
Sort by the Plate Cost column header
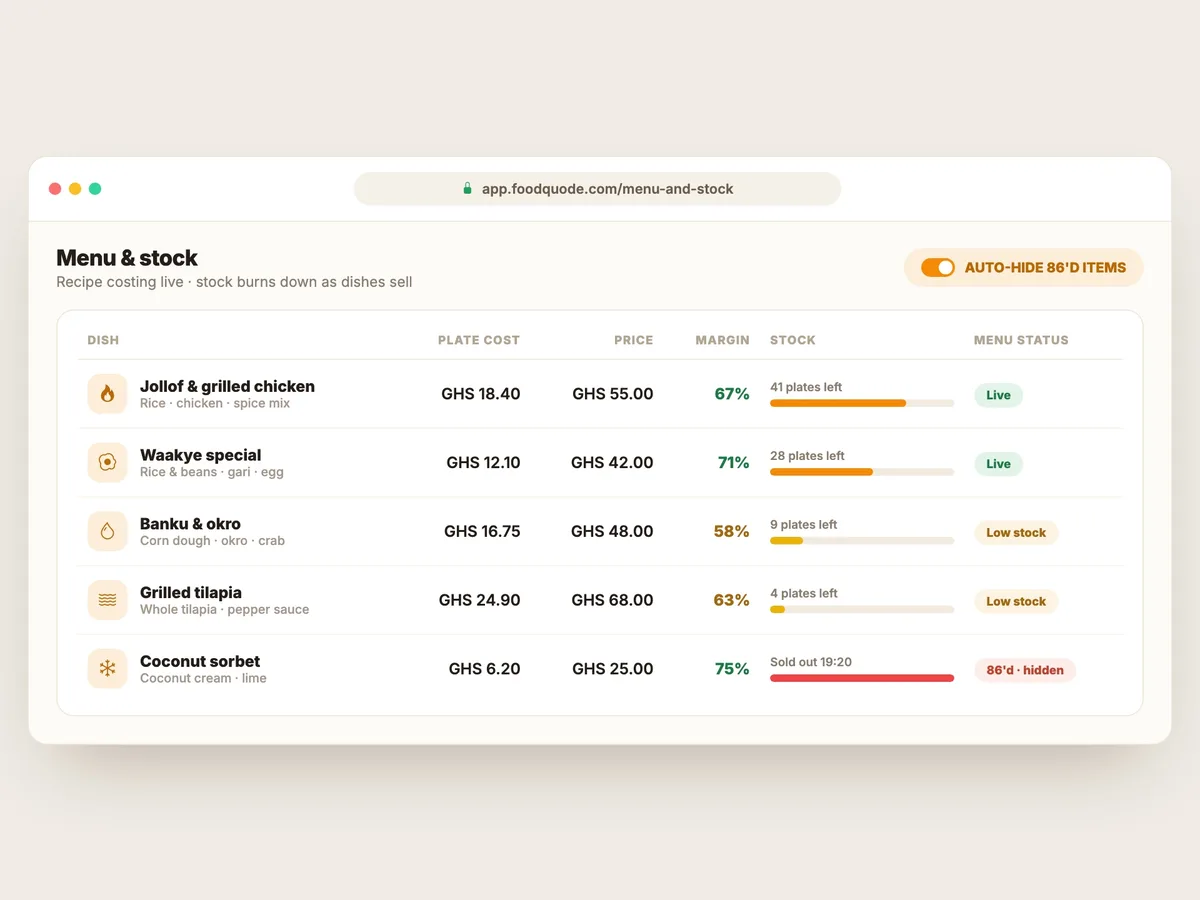479,340
